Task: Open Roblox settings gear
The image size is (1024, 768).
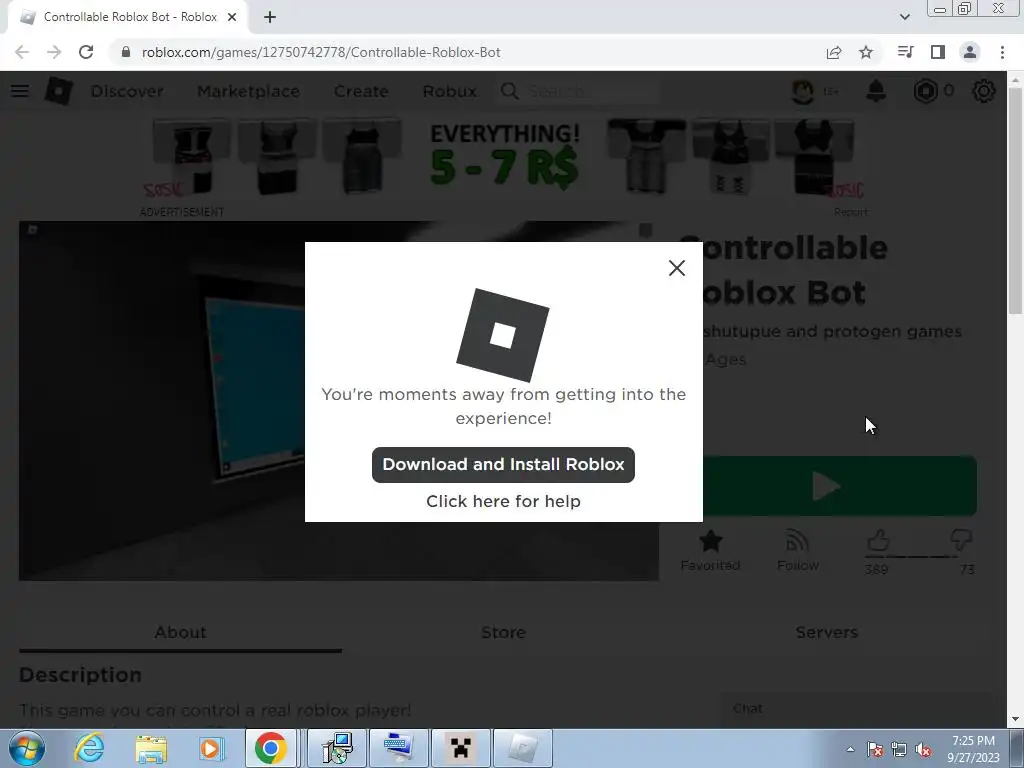Action: (984, 91)
